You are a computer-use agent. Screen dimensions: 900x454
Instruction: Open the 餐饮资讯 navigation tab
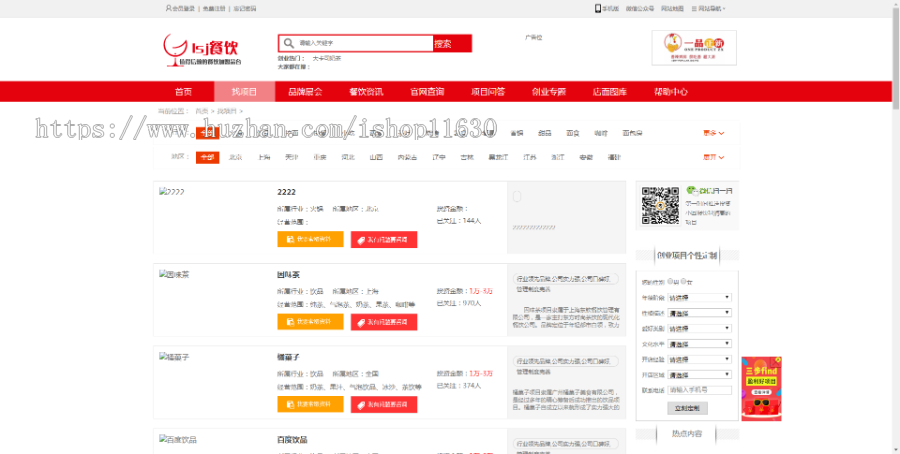pos(366,91)
